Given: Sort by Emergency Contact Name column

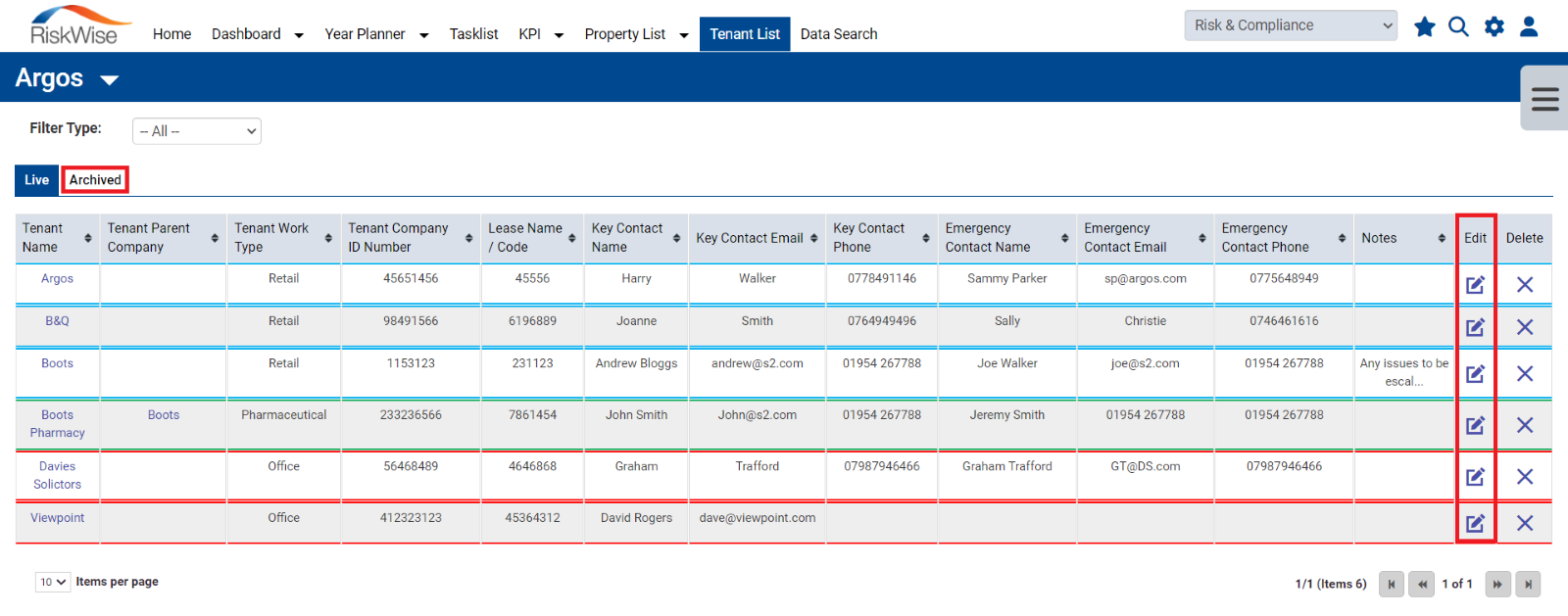Looking at the screenshot, I should (x=1064, y=238).
